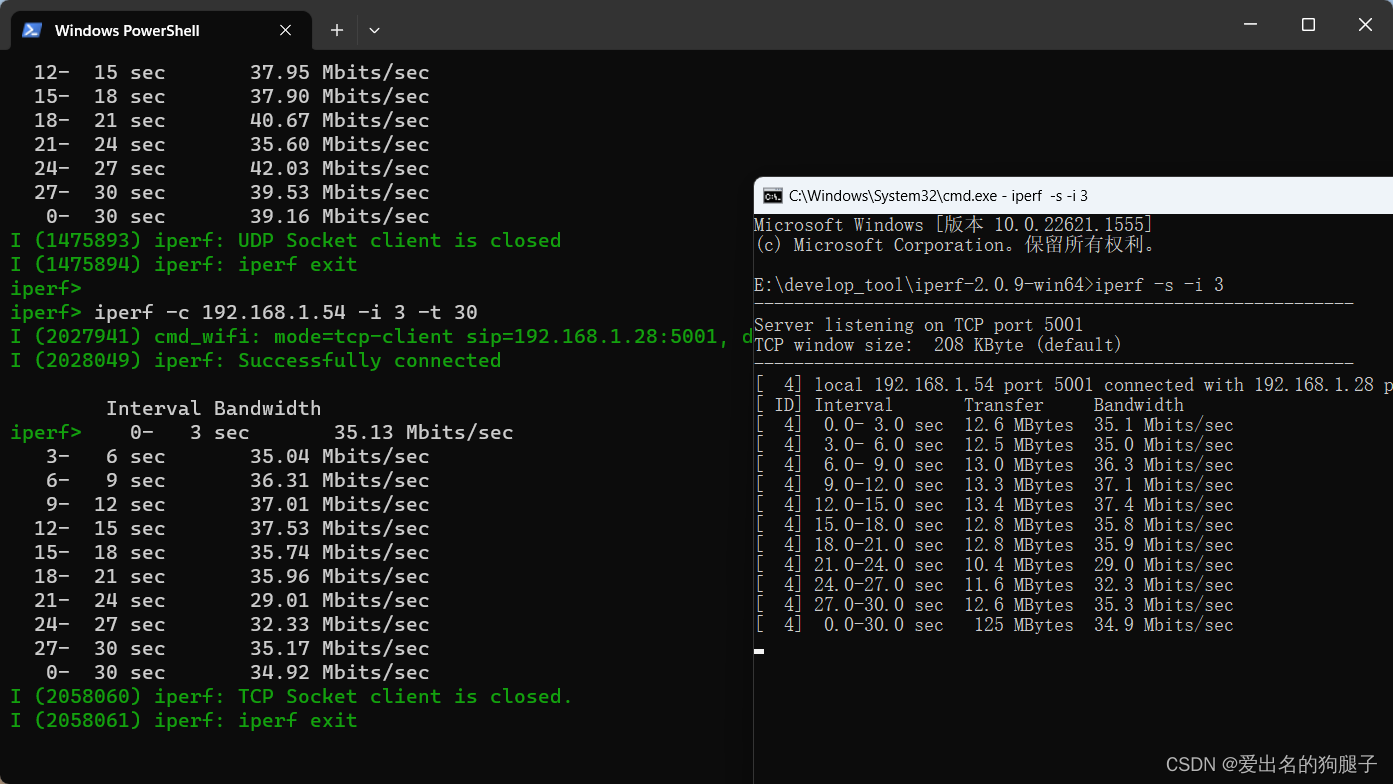Focus the cmd.exe iperf server title bar

pos(1000,195)
